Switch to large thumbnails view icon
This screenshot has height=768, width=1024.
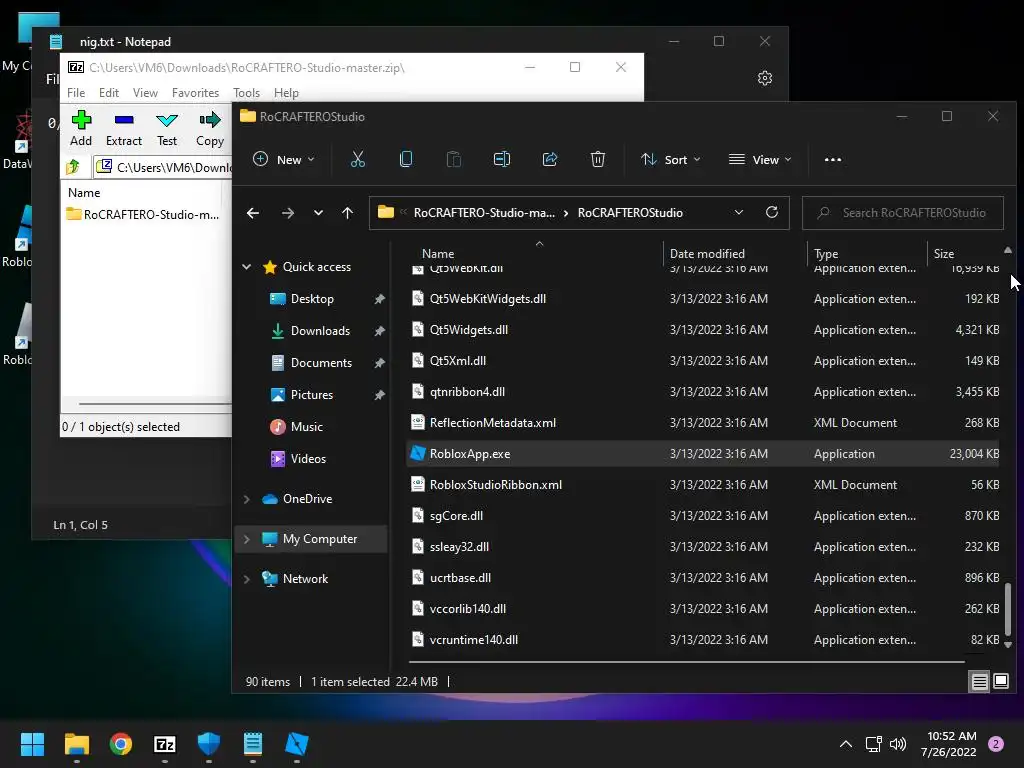pyautogui.click(x=1001, y=682)
